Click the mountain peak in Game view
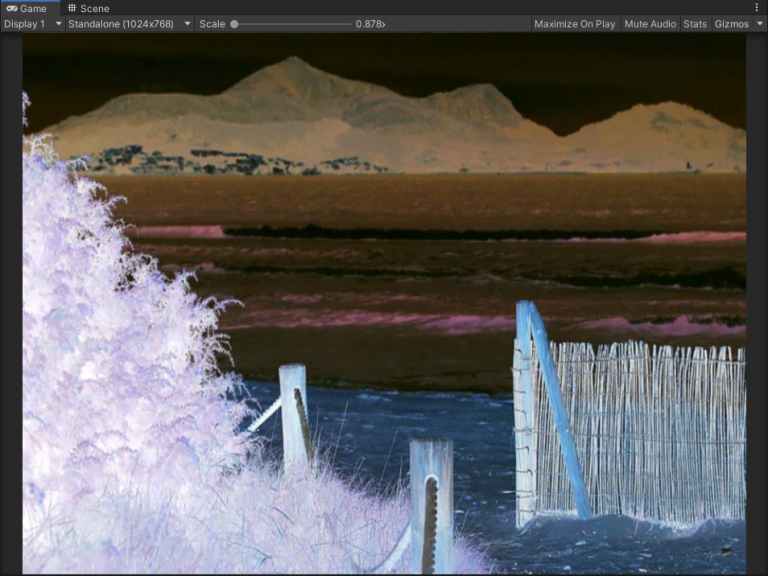The image size is (768, 576). [290, 65]
